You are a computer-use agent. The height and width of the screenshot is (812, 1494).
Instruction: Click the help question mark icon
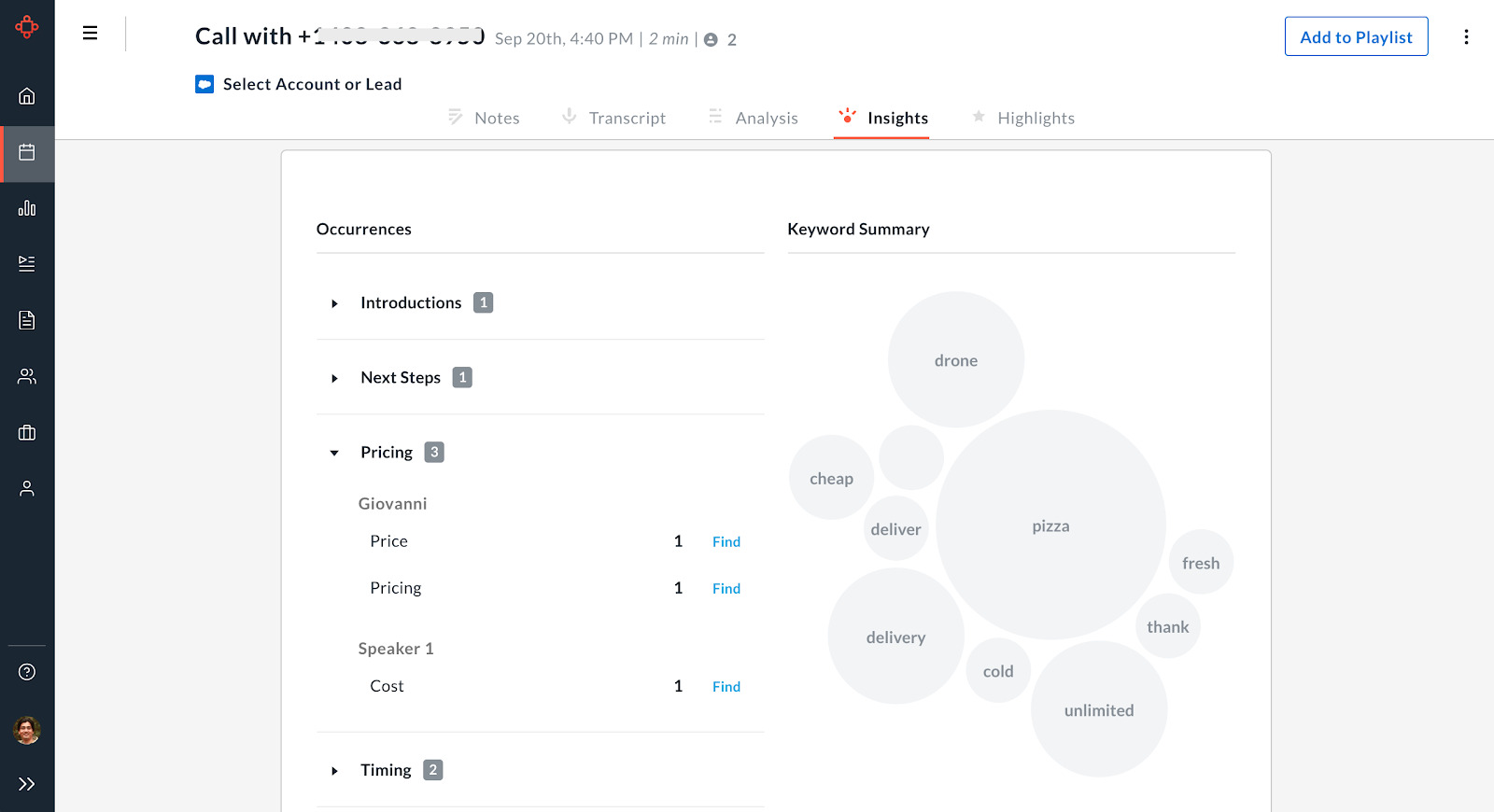27,672
